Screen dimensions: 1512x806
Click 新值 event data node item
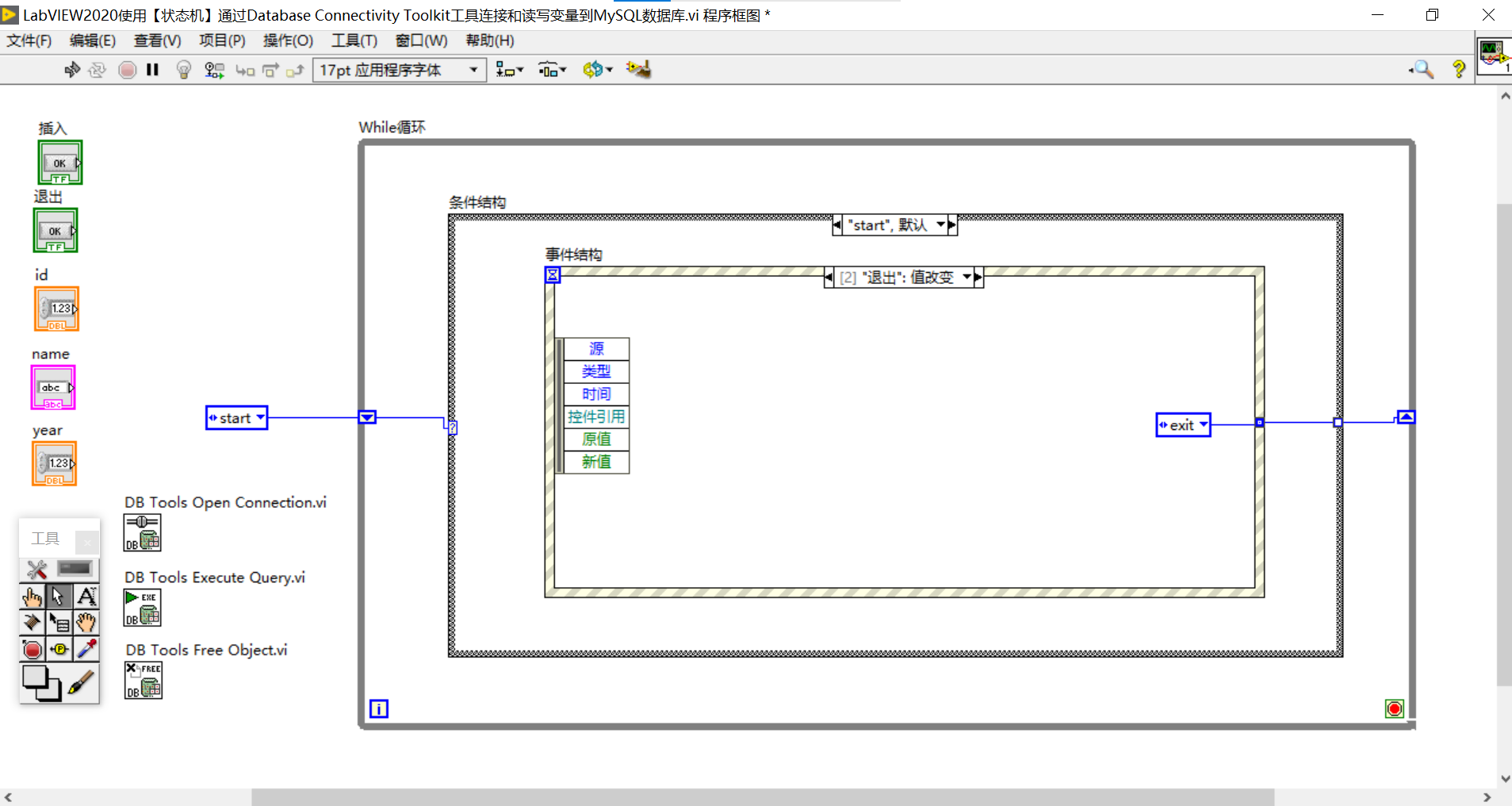click(x=596, y=462)
